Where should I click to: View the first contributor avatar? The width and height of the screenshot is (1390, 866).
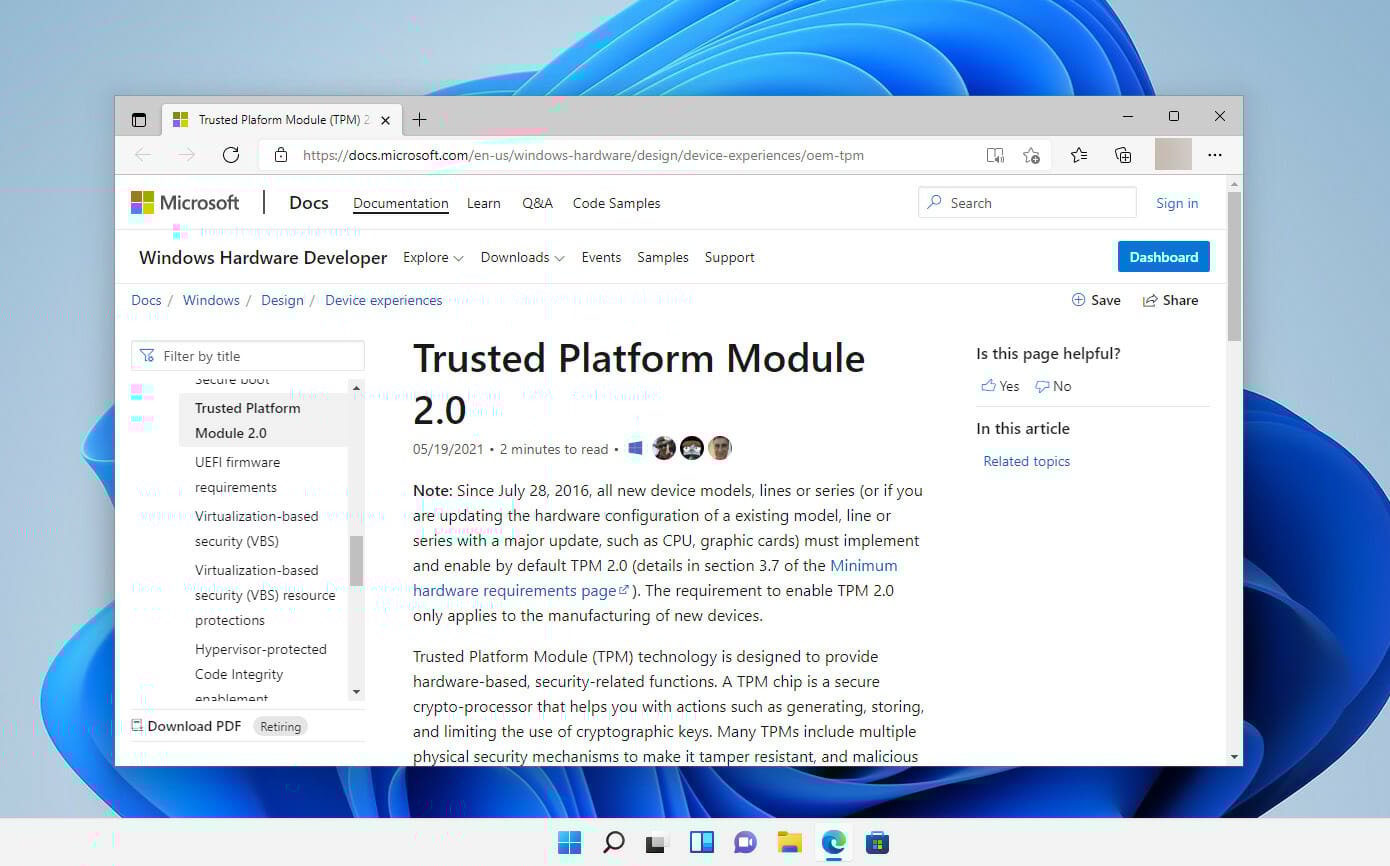click(x=664, y=448)
